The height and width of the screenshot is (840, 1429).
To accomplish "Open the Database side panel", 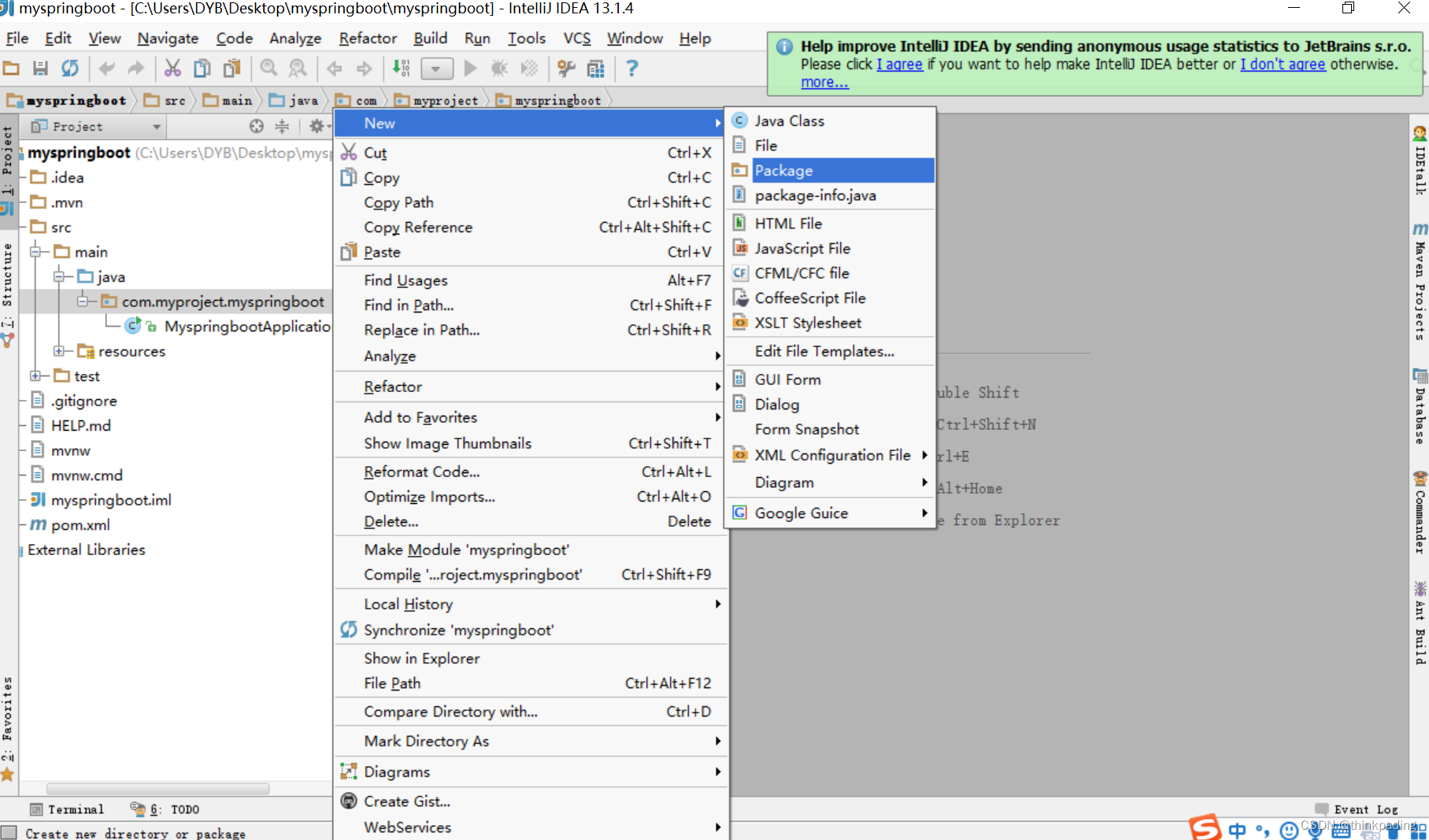I will pos(1420,406).
